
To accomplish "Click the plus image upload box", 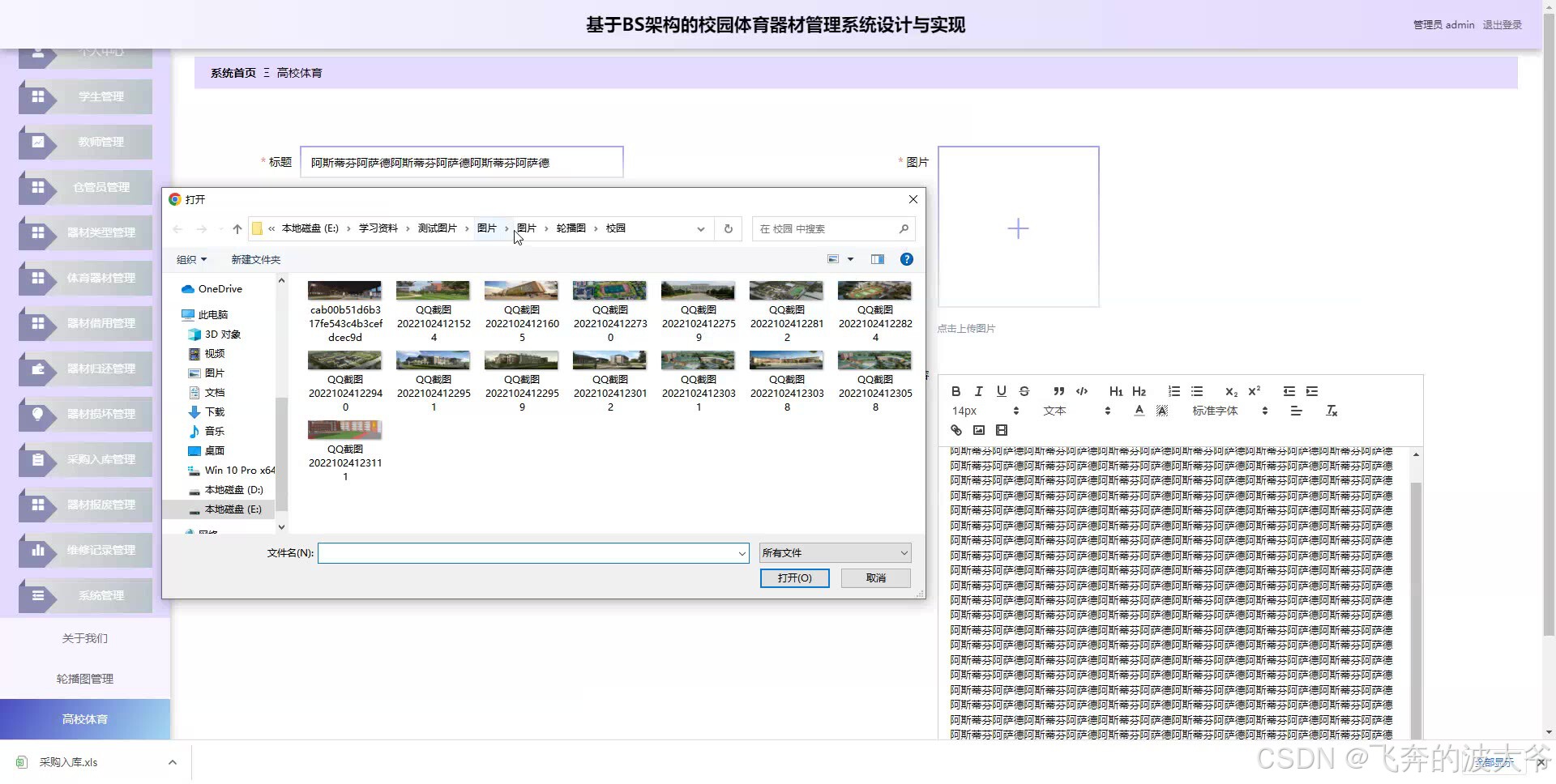I will (1018, 227).
